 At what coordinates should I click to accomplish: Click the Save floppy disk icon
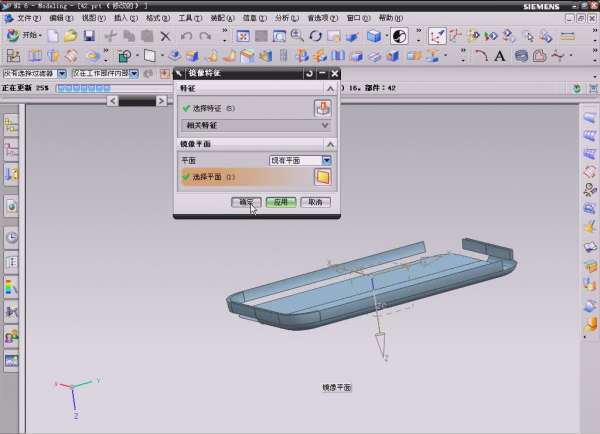(x=89, y=36)
